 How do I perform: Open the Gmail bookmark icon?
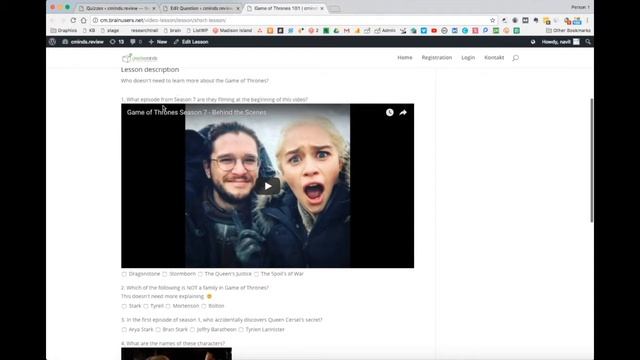coord(347,31)
